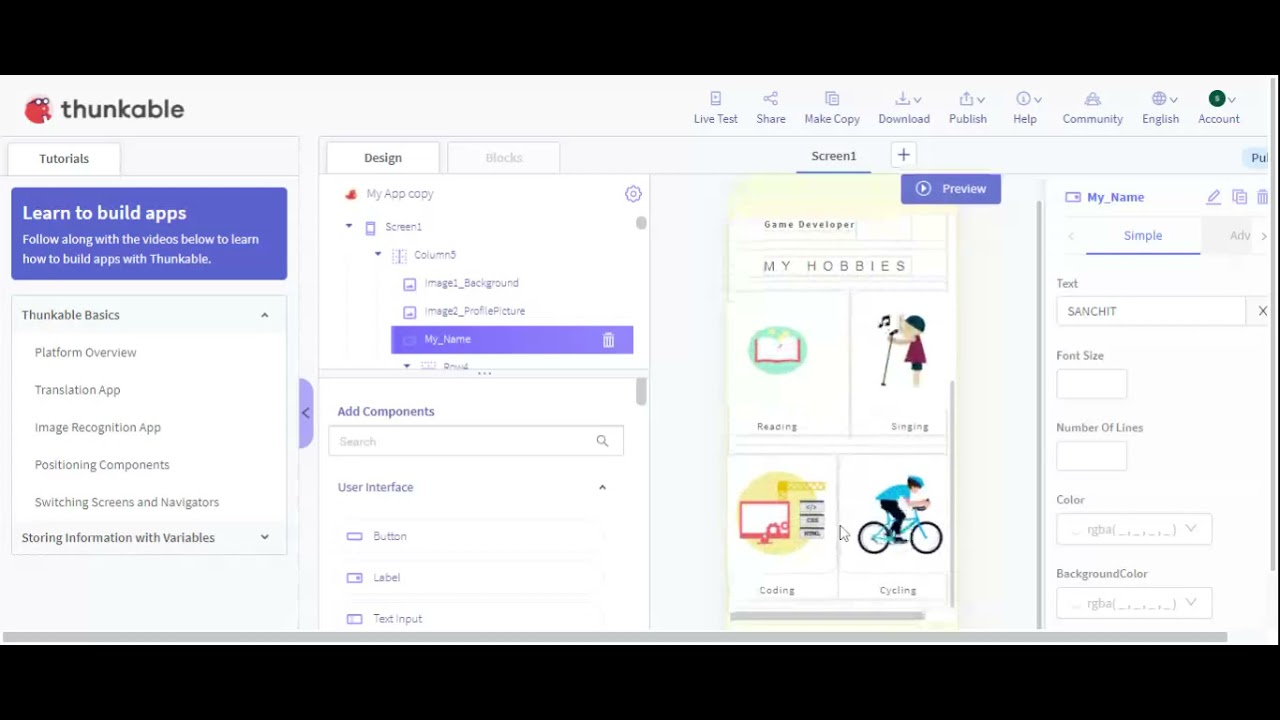The width and height of the screenshot is (1280, 720).
Task: Click the search magnifier icon in components
Action: [602, 441]
